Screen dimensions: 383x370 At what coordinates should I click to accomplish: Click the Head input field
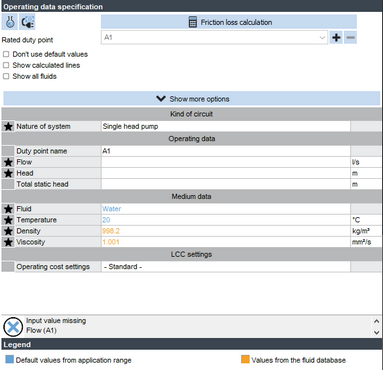(x=226, y=173)
